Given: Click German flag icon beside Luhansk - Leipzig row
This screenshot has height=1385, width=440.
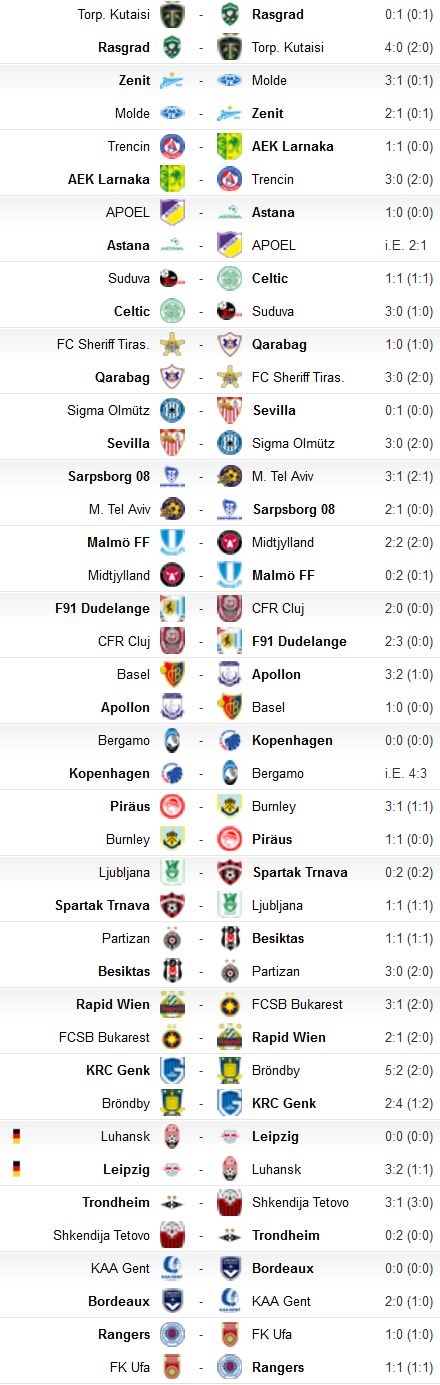Looking at the screenshot, I should tap(16, 1136).
